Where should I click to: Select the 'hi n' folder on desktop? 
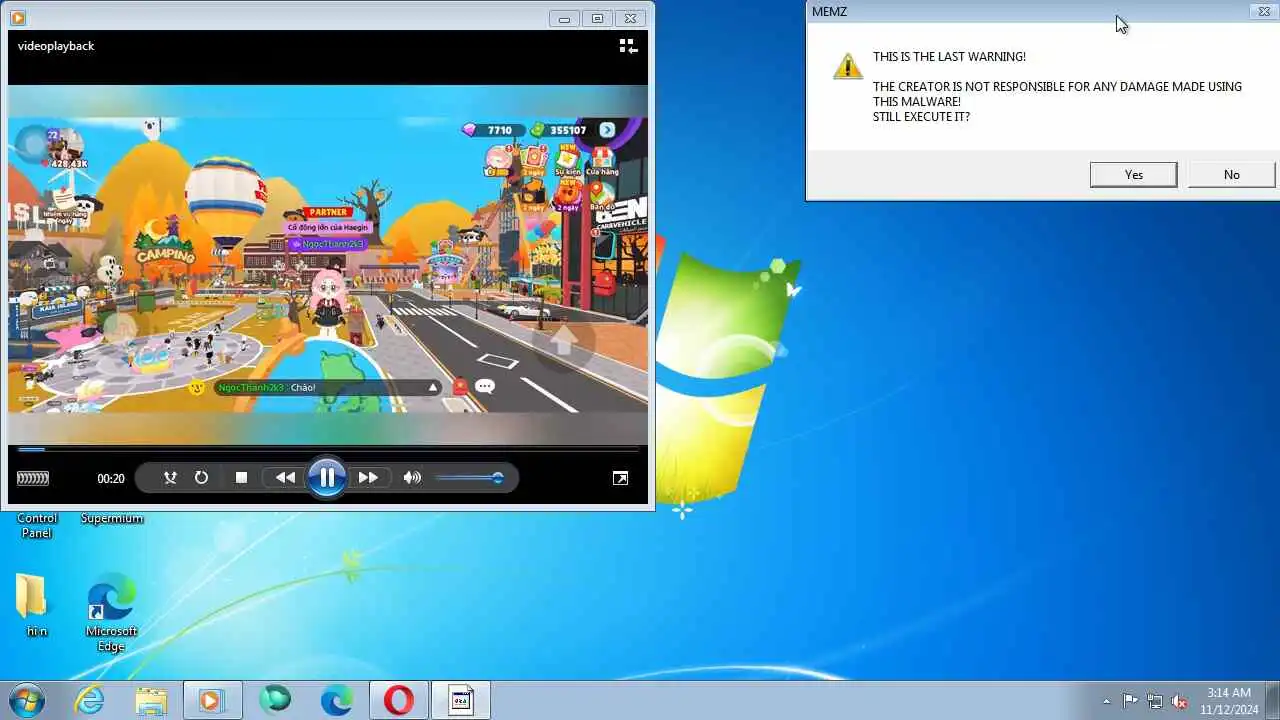click(36, 604)
